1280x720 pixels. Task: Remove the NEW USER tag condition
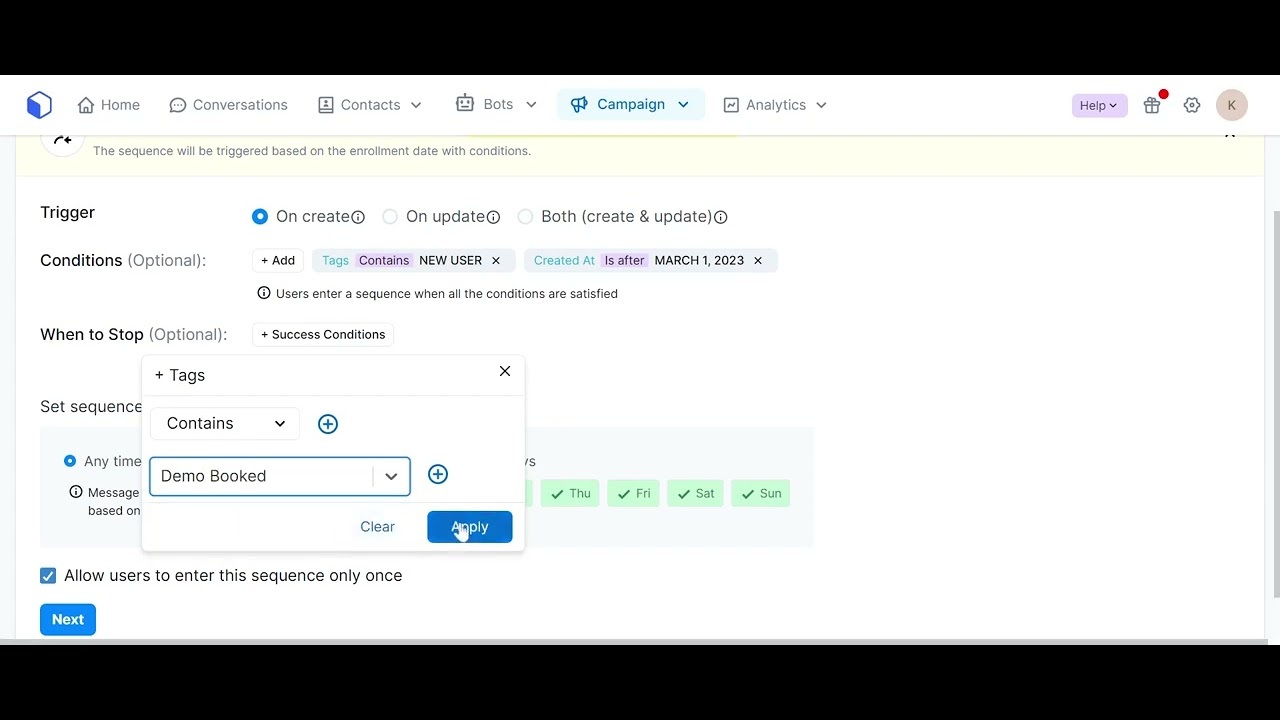click(496, 261)
